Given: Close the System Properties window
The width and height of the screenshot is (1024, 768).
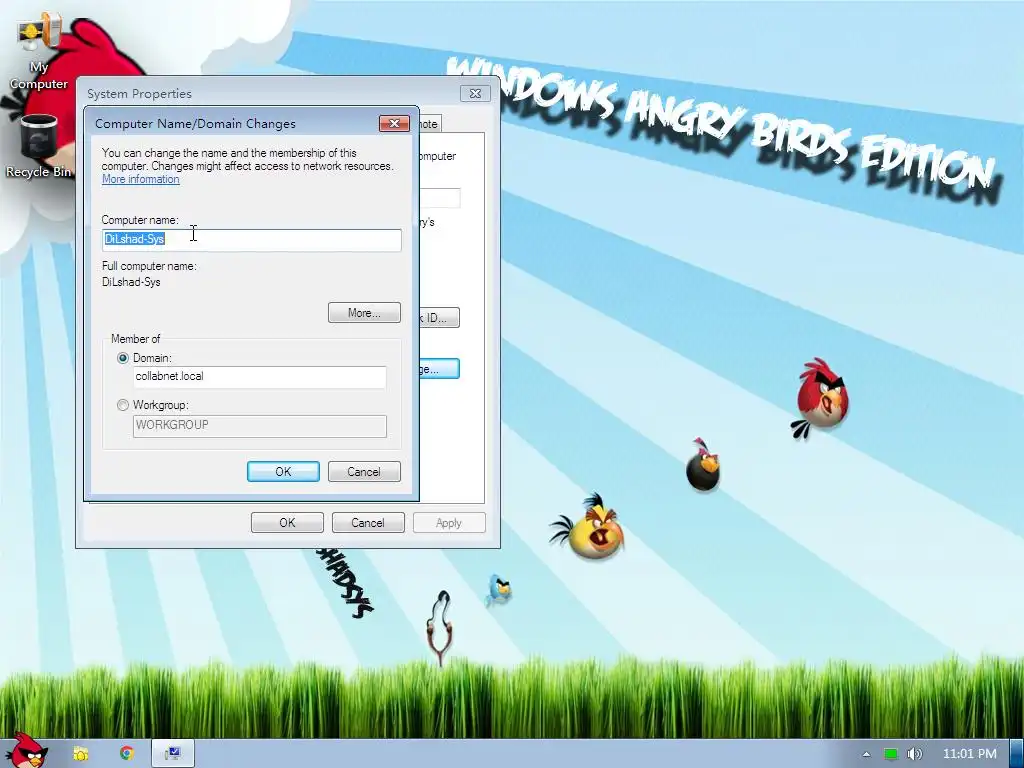Looking at the screenshot, I should (475, 93).
